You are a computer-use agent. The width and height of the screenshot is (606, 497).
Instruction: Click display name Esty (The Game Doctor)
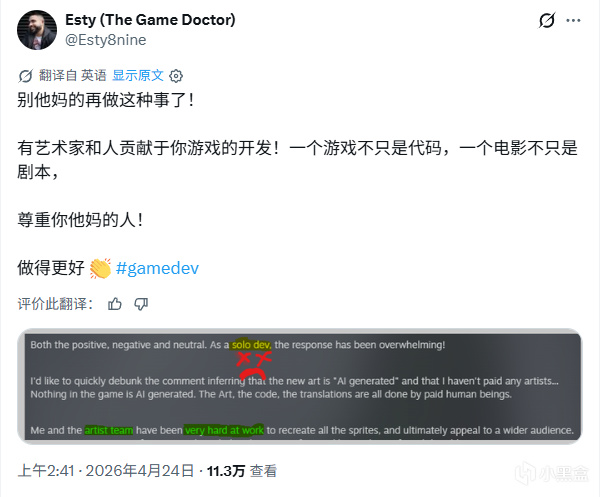(x=150, y=20)
